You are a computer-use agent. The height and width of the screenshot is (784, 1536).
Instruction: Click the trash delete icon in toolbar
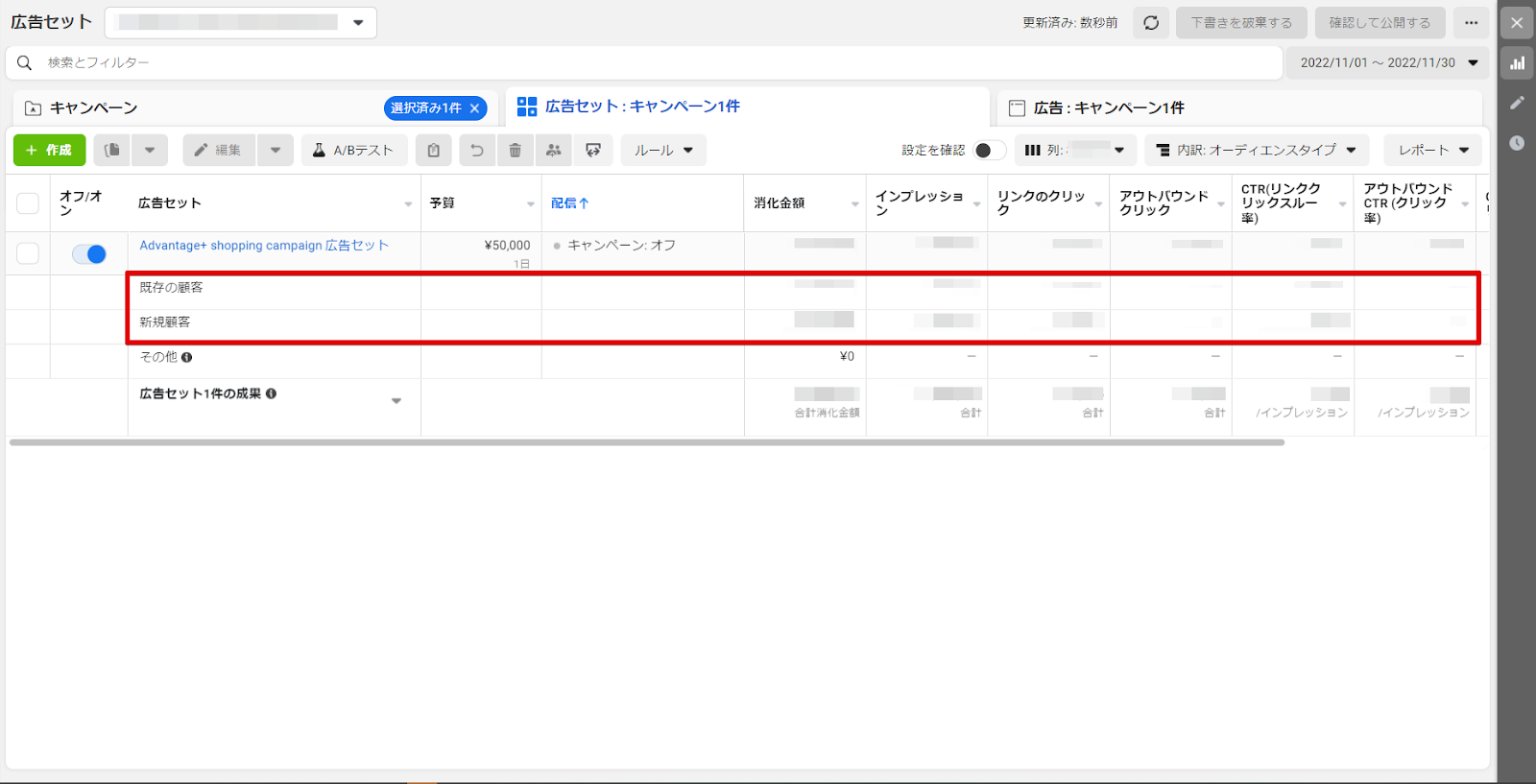(515, 150)
